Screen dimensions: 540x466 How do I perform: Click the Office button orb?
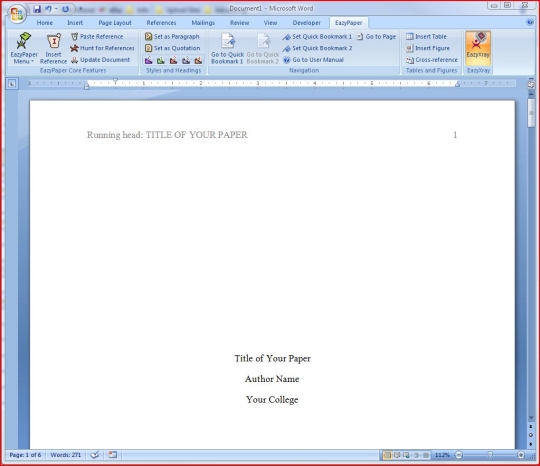point(17,14)
